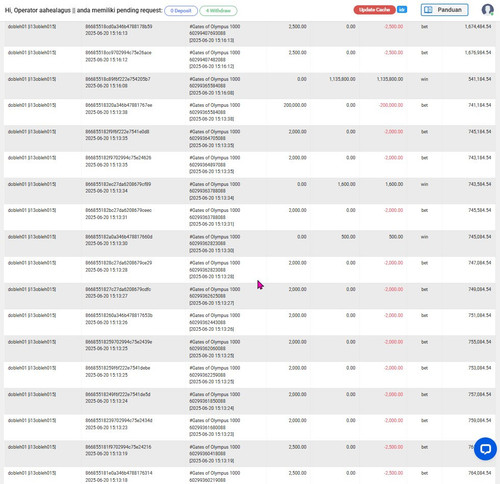
Task: Open the Panduan guide button
Action: pos(444,10)
